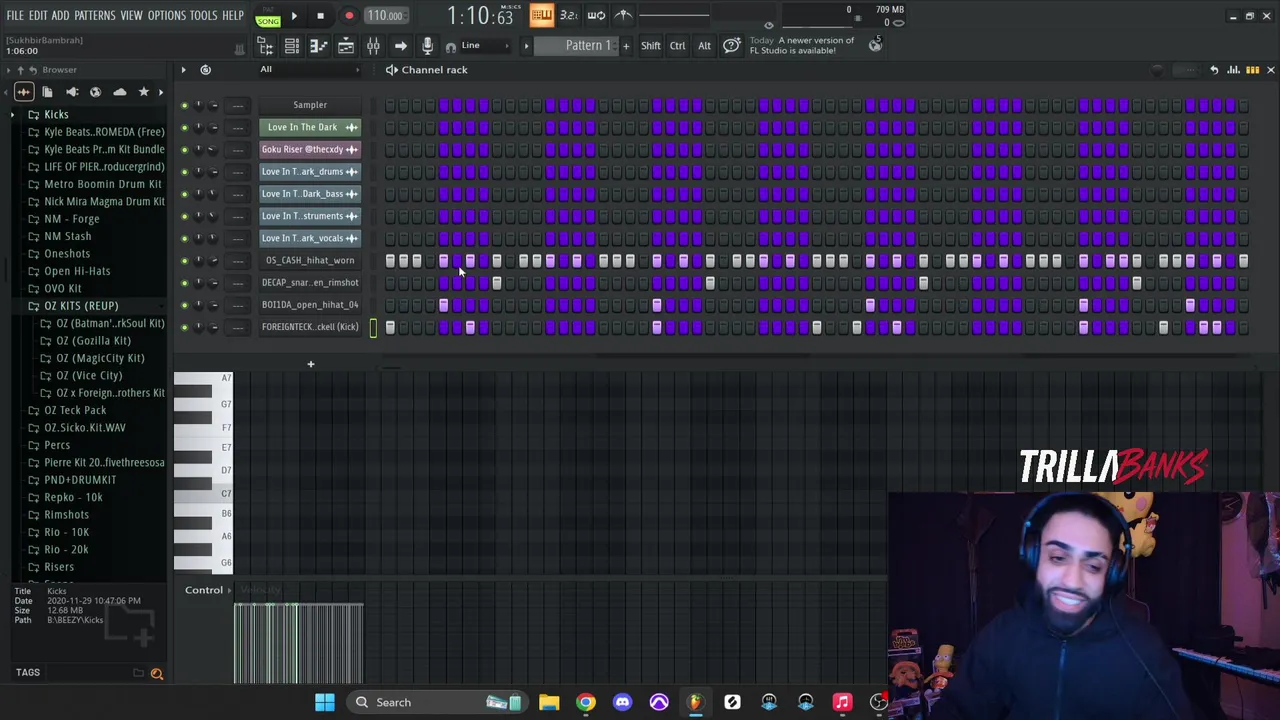Click the song position slider at top
This screenshot has width=1280, height=720.
pos(675,15)
